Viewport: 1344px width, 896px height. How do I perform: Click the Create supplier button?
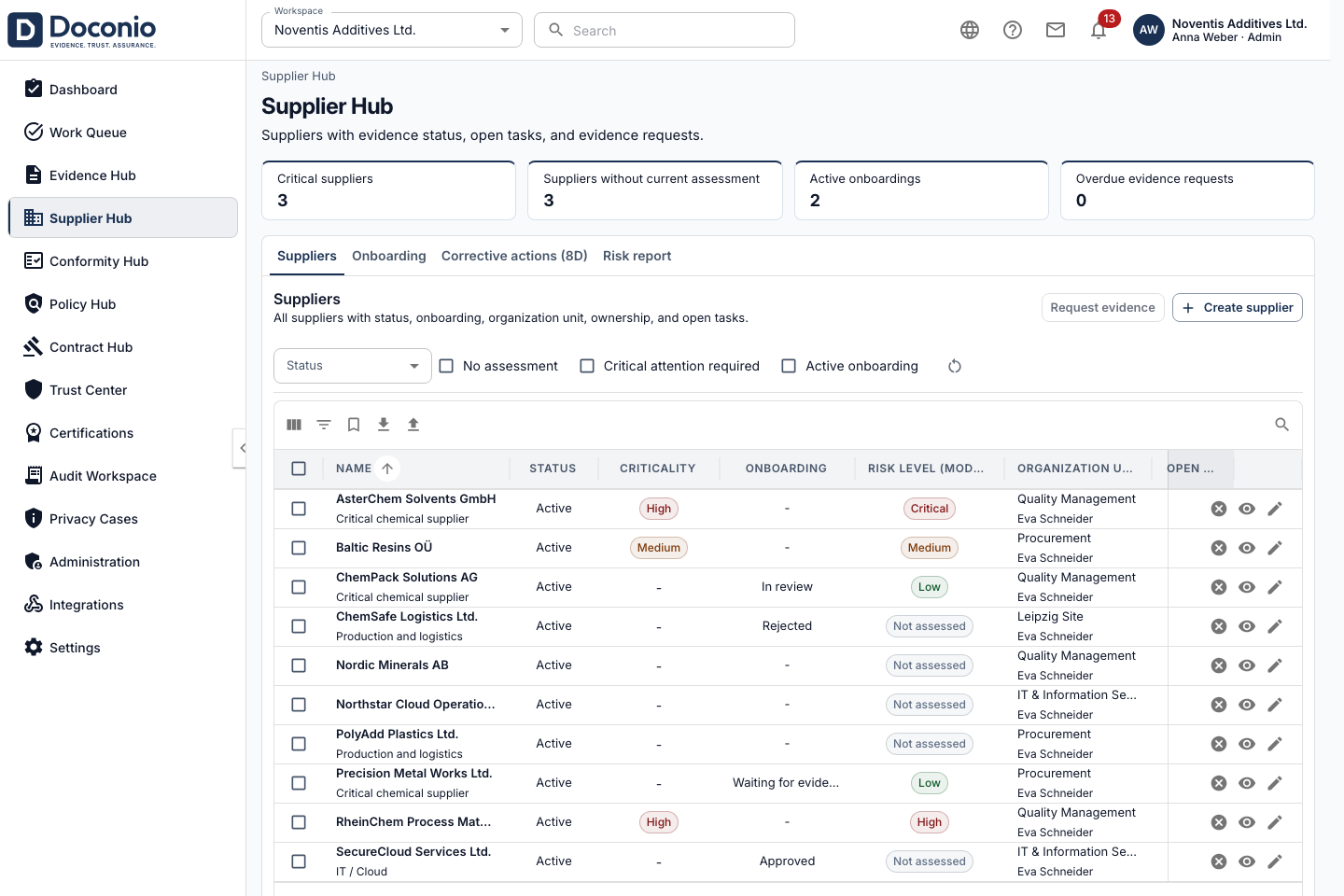point(1238,307)
